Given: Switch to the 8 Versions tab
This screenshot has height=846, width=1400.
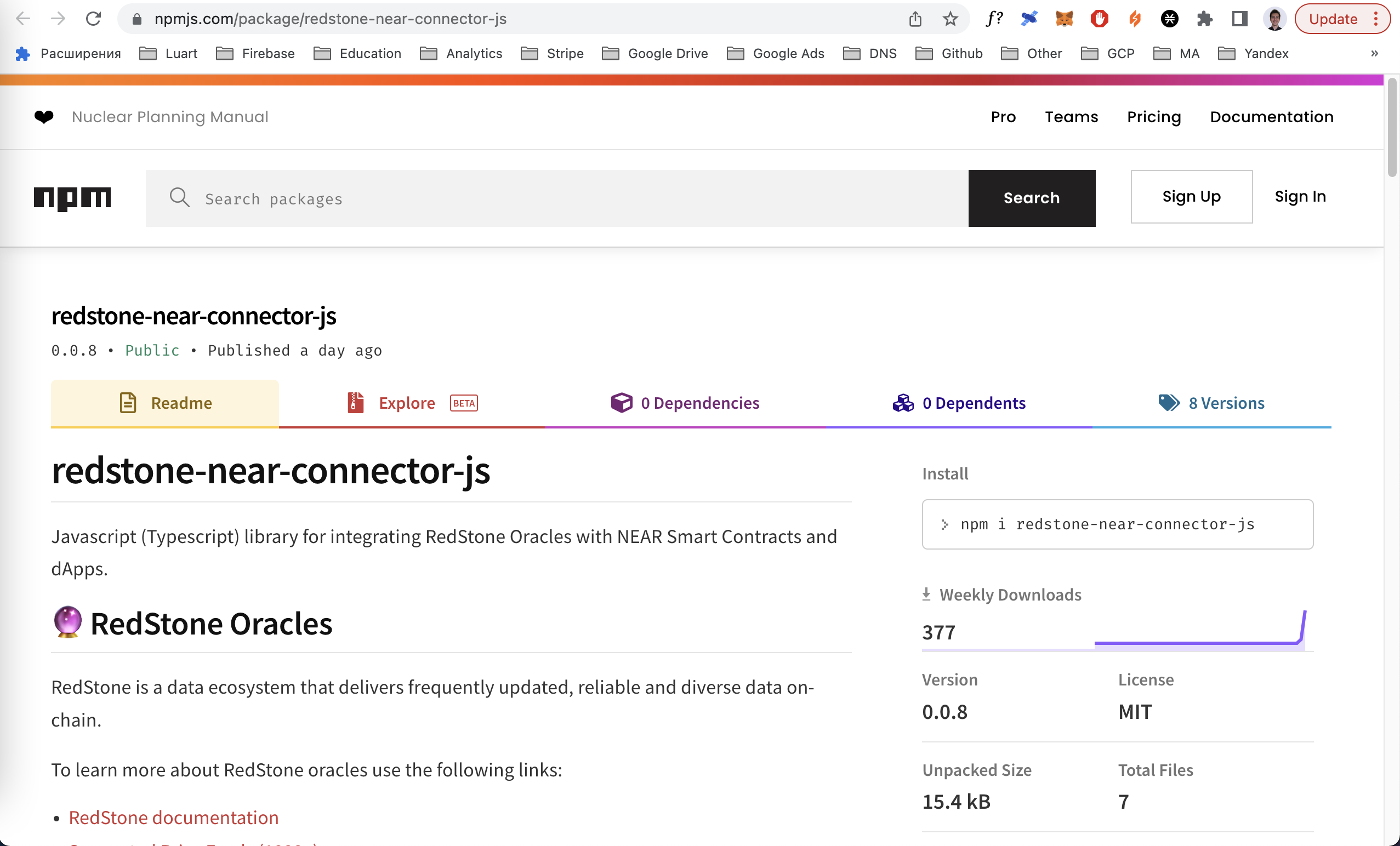Looking at the screenshot, I should [1211, 403].
